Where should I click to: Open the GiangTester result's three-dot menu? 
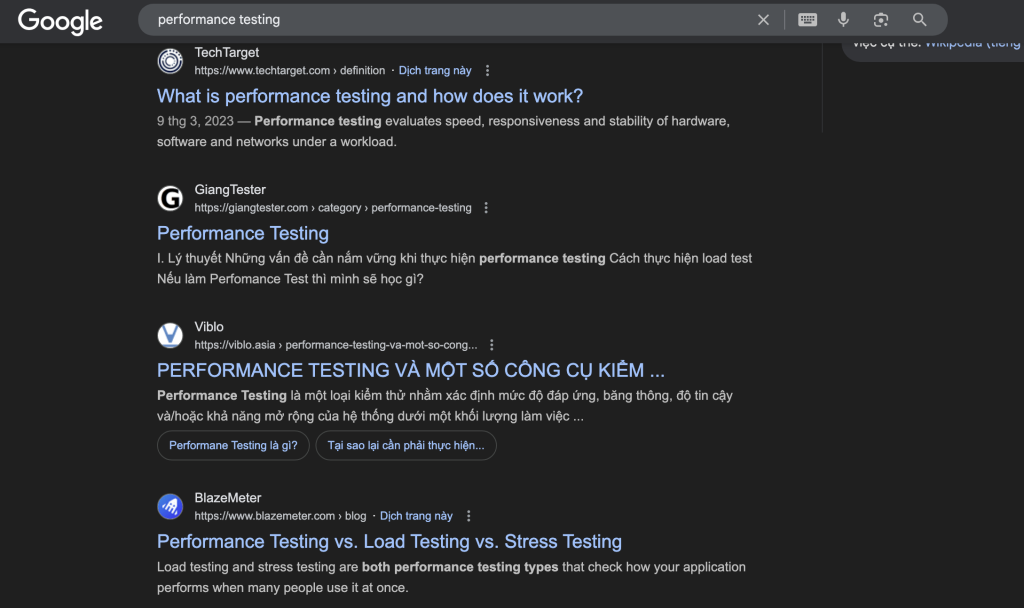(486, 208)
